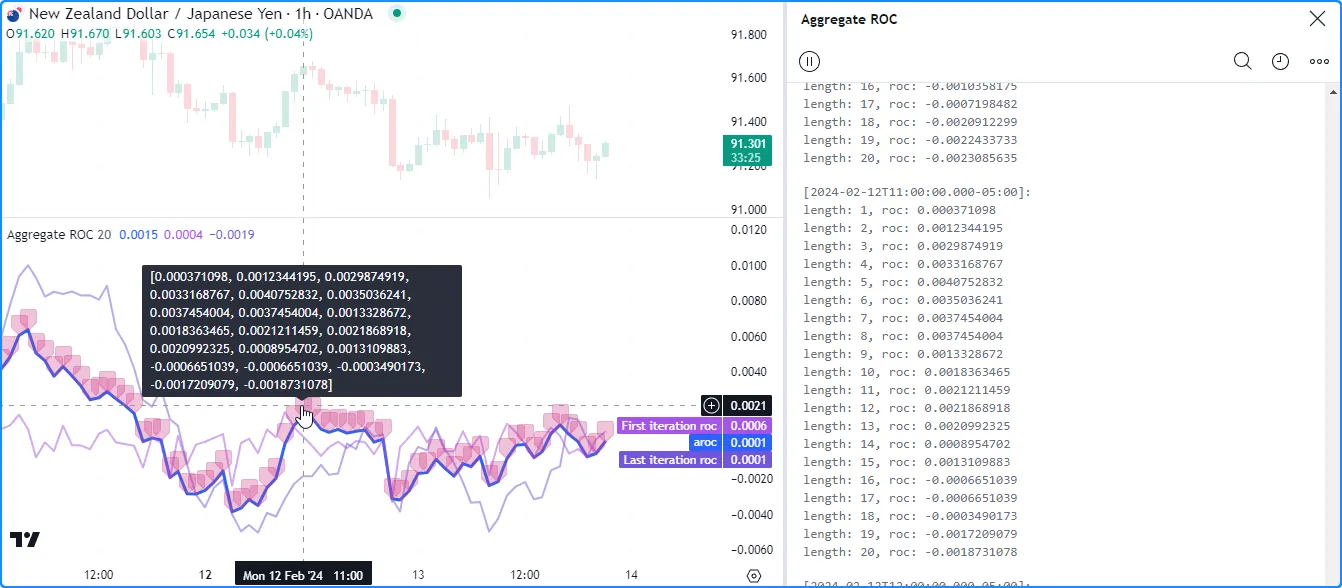
Task: Pause the Pine log output
Action: point(809,61)
